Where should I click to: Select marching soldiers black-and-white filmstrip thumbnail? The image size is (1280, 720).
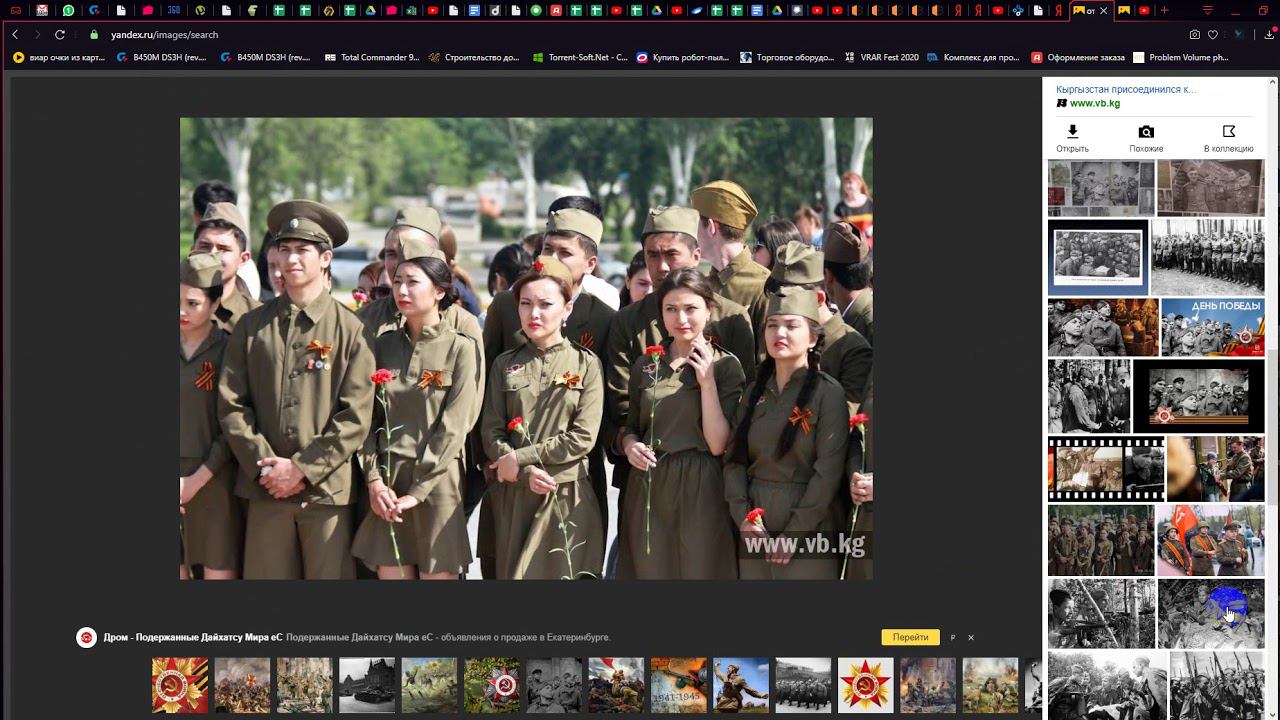coord(803,685)
